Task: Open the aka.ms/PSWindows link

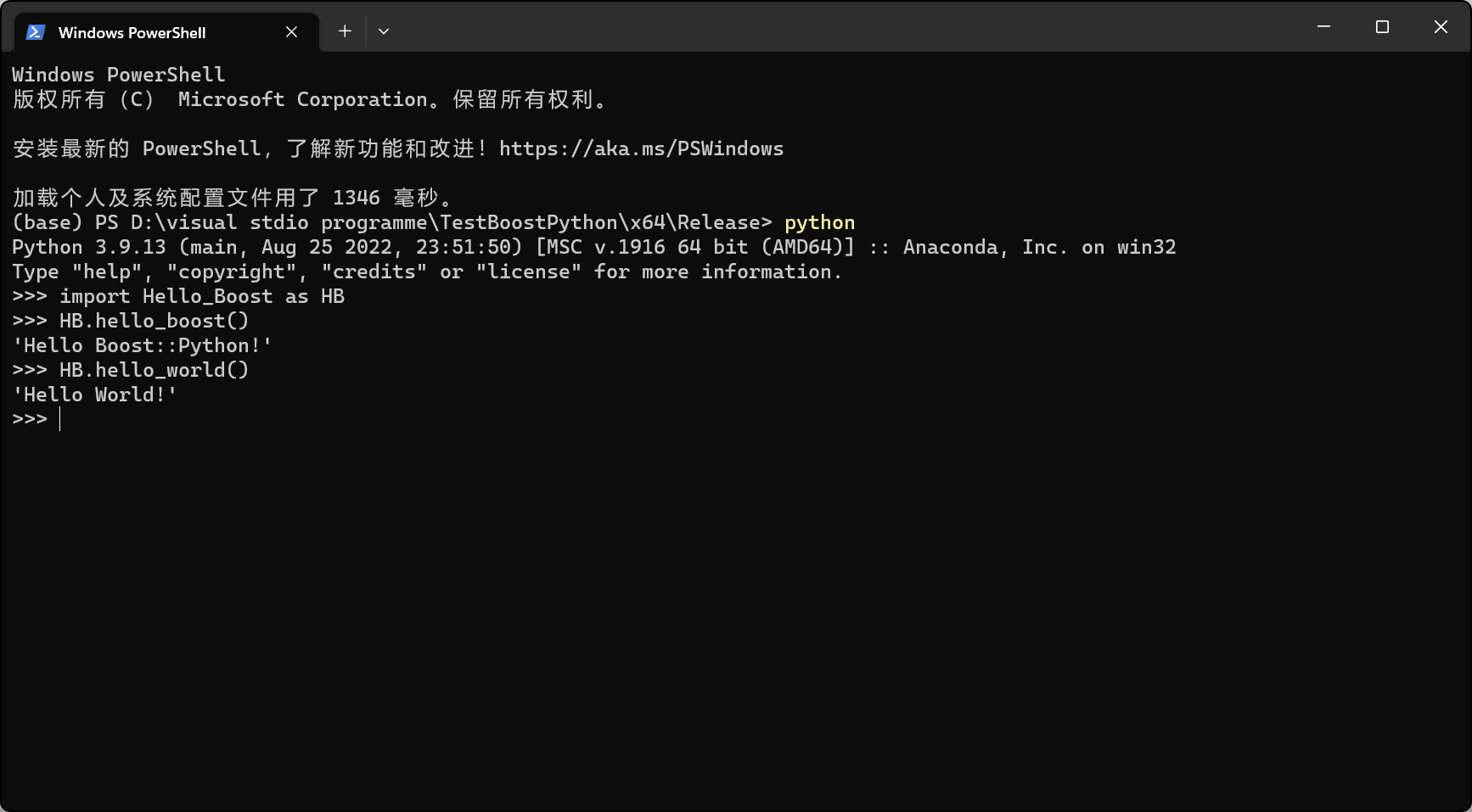Action: [x=641, y=149]
